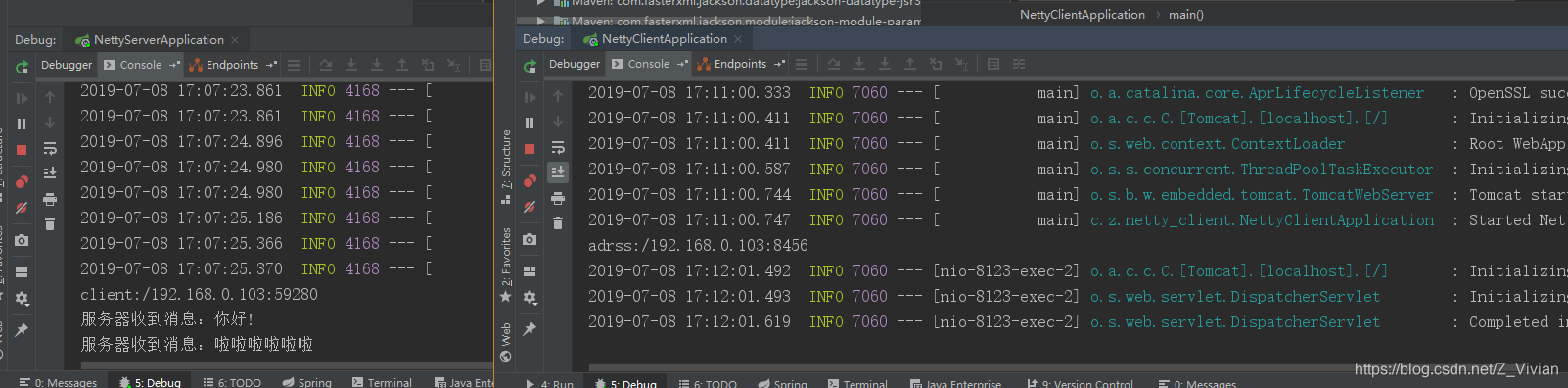Click log line '服务器收到消息：你好!'
The width and height of the screenshot is (1568, 388).
click(167, 319)
